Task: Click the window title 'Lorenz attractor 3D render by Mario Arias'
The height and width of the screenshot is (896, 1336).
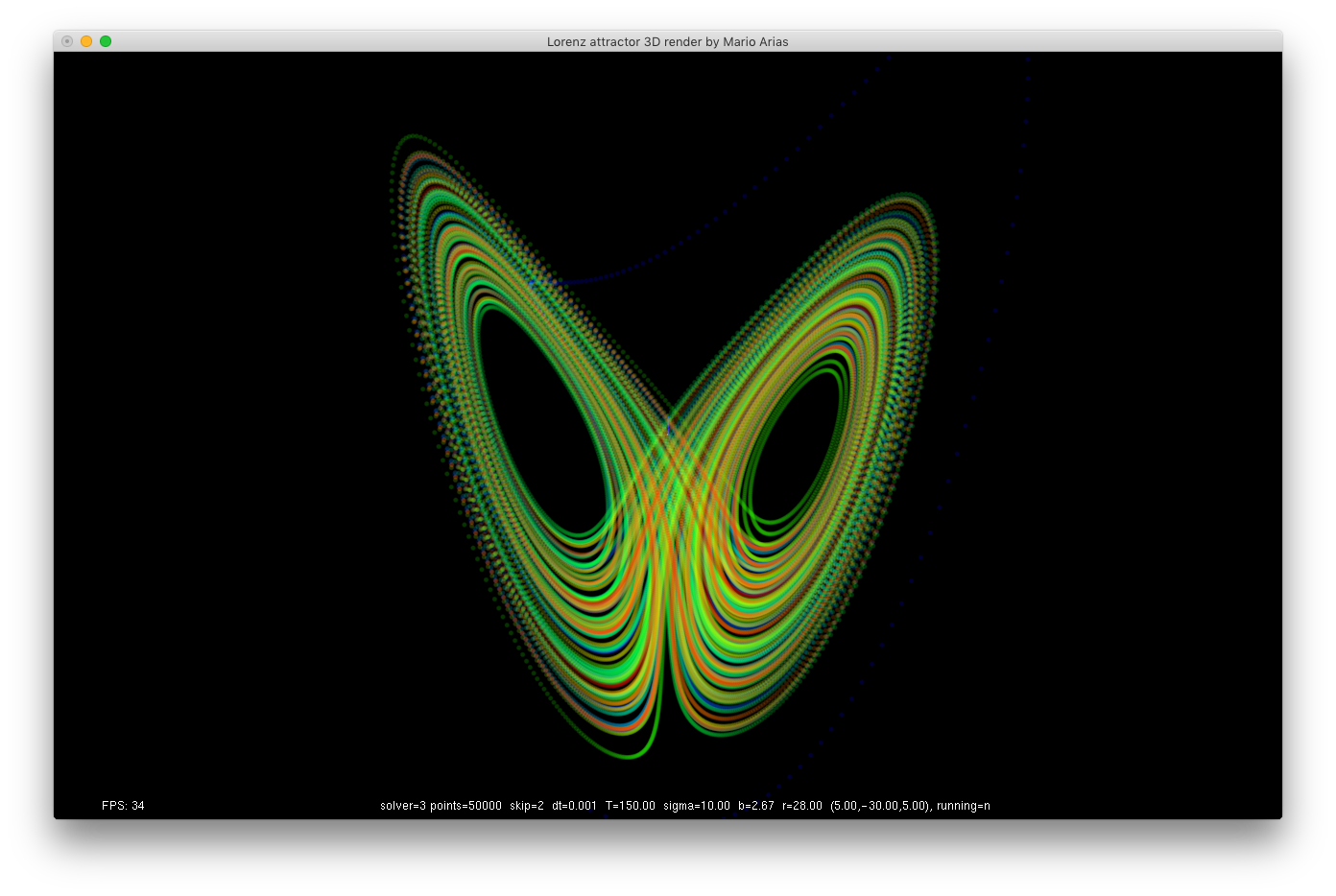Action: coord(668,42)
